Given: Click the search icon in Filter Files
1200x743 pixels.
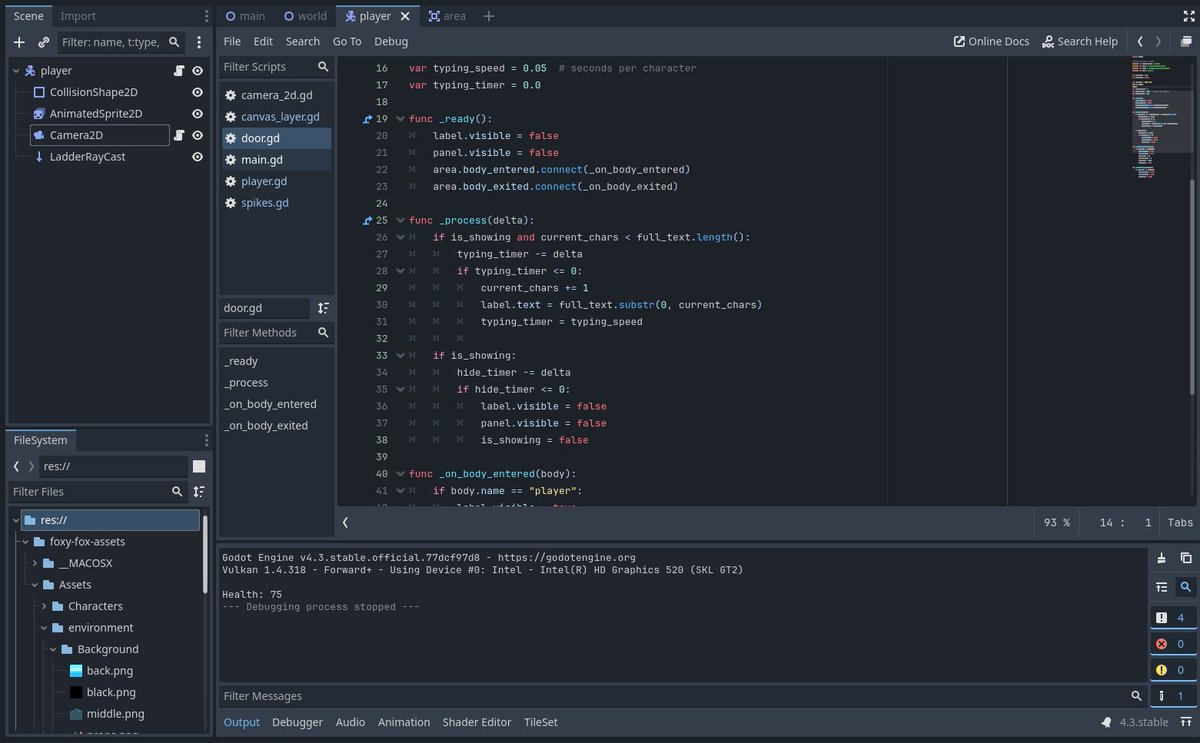Looking at the screenshot, I should point(177,492).
